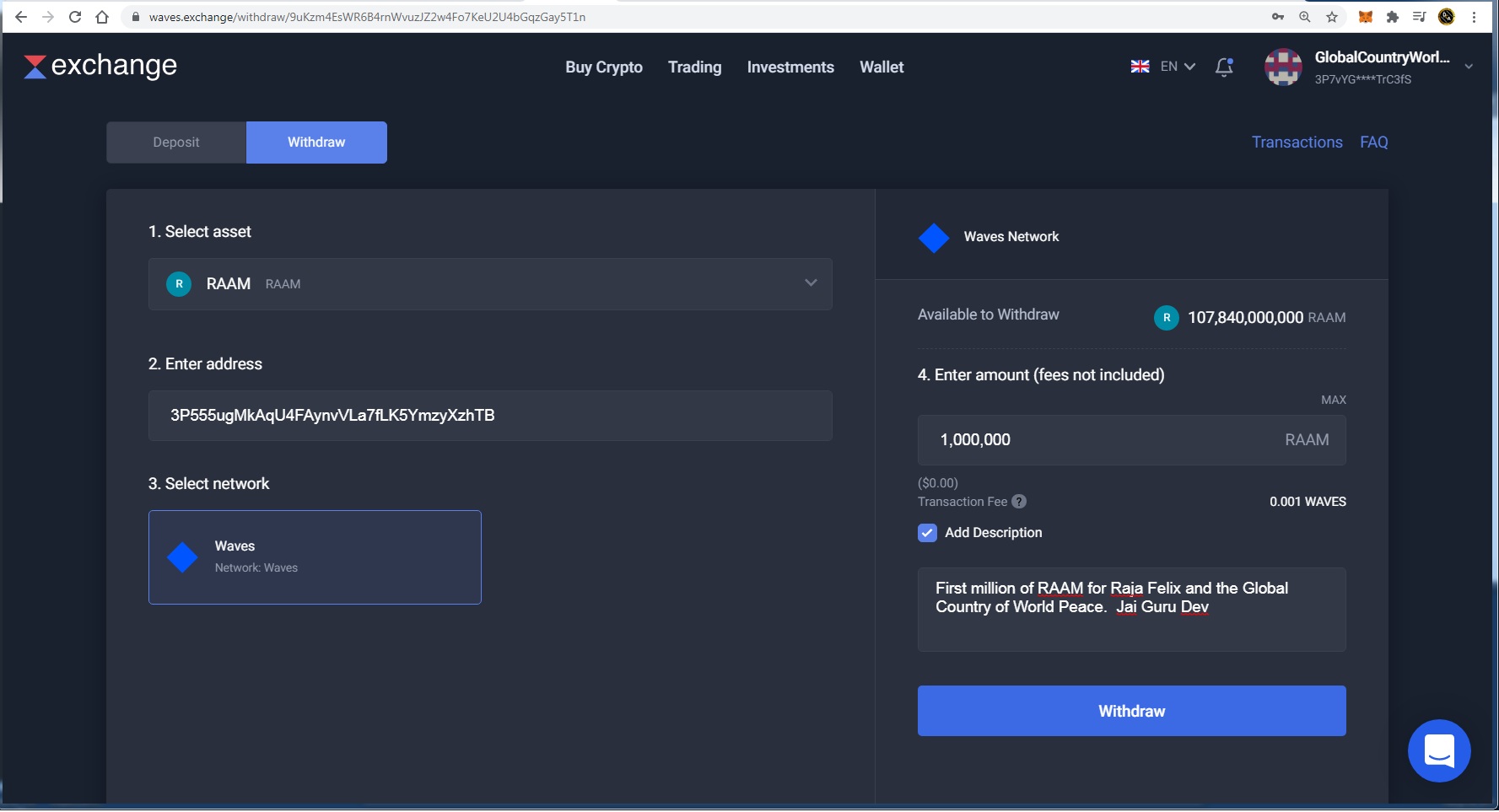The width and height of the screenshot is (1499, 812).
Task: Open the FAQ link
Action: tap(1373, 143)
